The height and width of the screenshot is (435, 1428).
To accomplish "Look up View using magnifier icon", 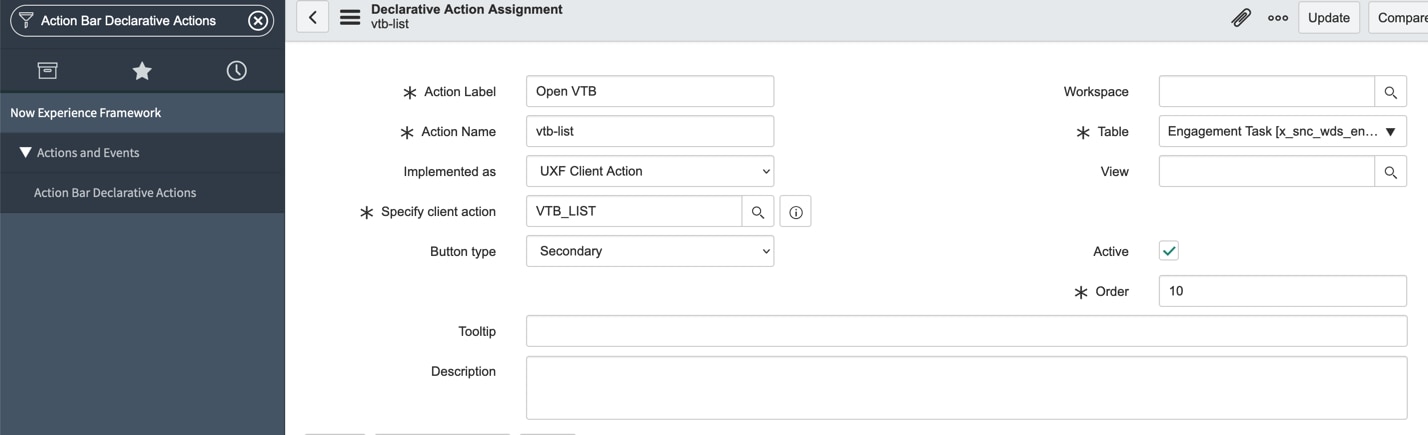I will pos(1391,171).
